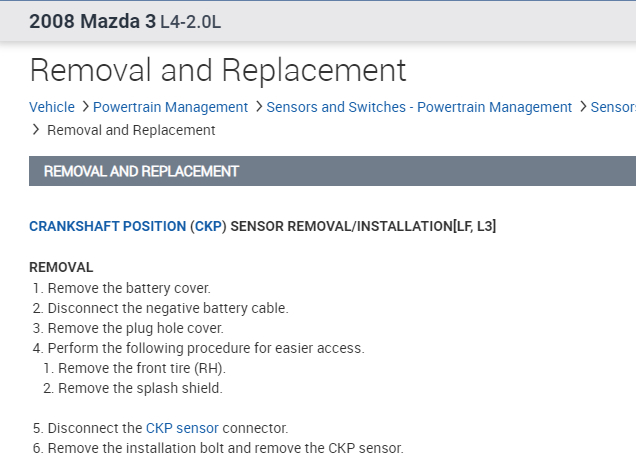
Task: Click the chevron before Removal and Replacement breadcrumb
Action: [36, 130]
